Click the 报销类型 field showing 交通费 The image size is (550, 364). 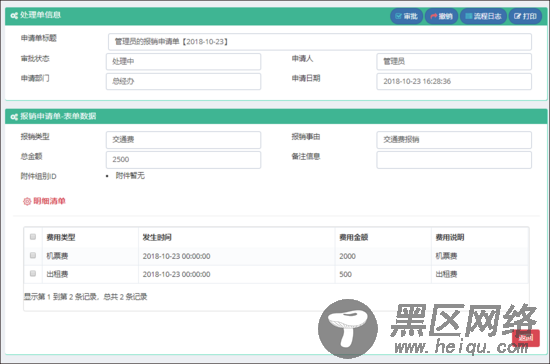click(x=183, y=140)
